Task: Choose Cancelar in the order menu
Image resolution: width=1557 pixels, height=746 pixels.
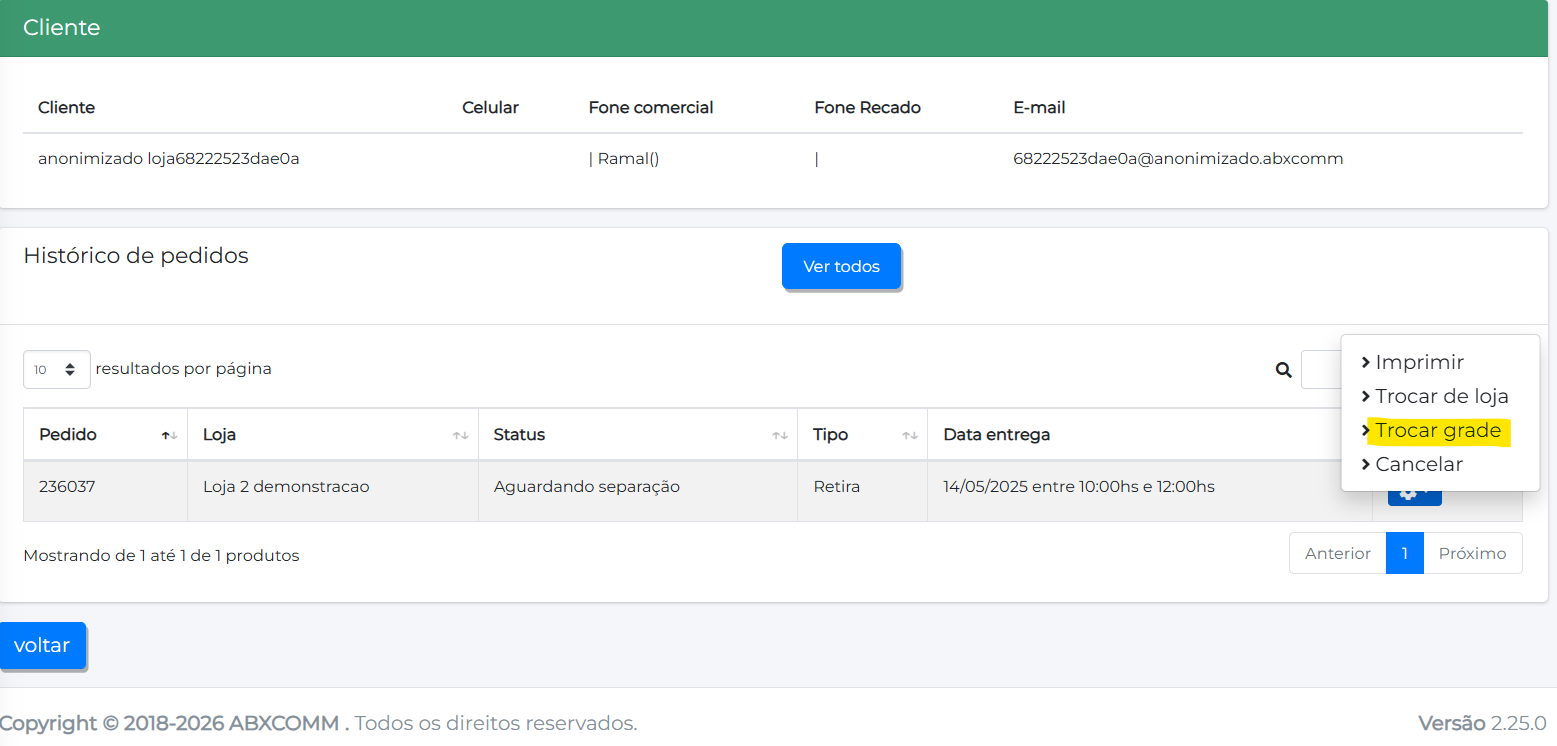Action: coord(1418,464)
